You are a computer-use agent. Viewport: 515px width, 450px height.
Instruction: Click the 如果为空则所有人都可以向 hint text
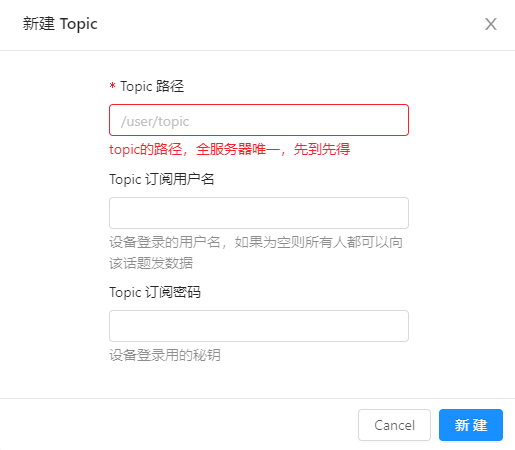pos(319,242)
